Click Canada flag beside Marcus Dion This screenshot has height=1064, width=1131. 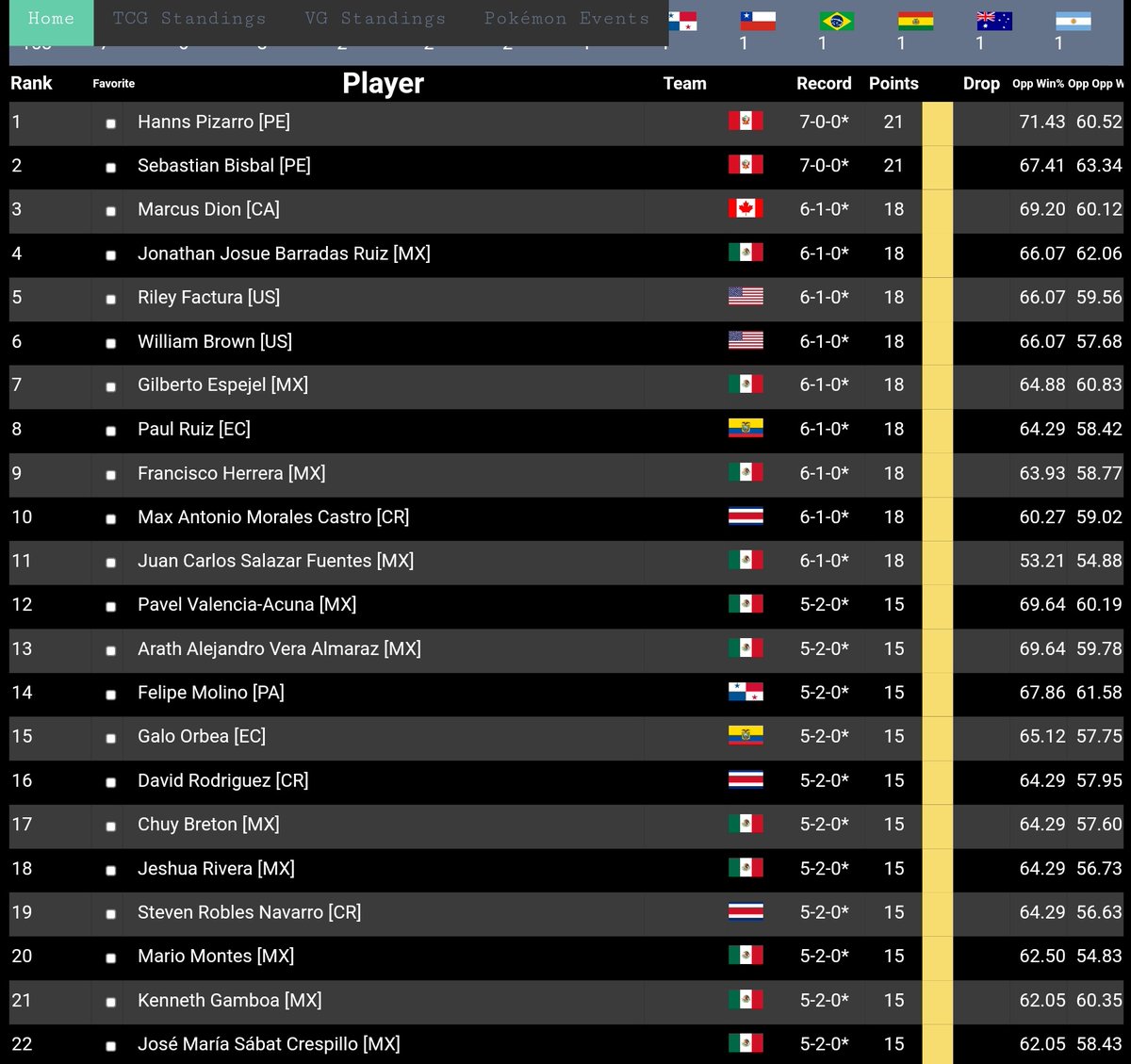[x=746, y=208]
